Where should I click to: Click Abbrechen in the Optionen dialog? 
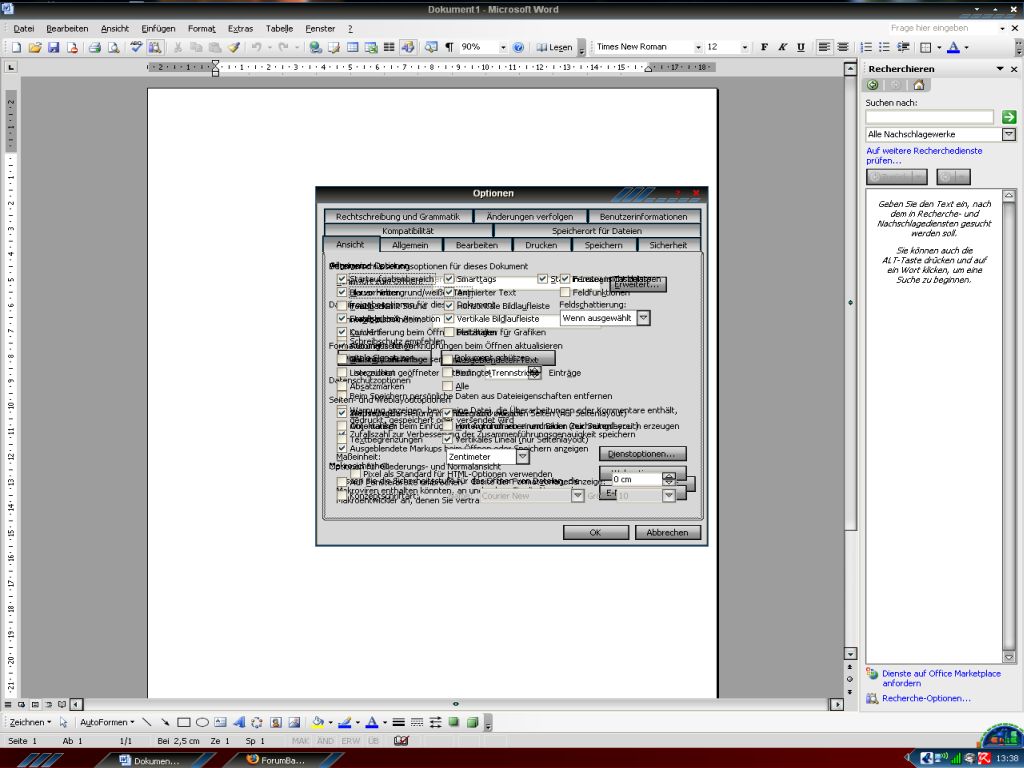tap(667, 532)
